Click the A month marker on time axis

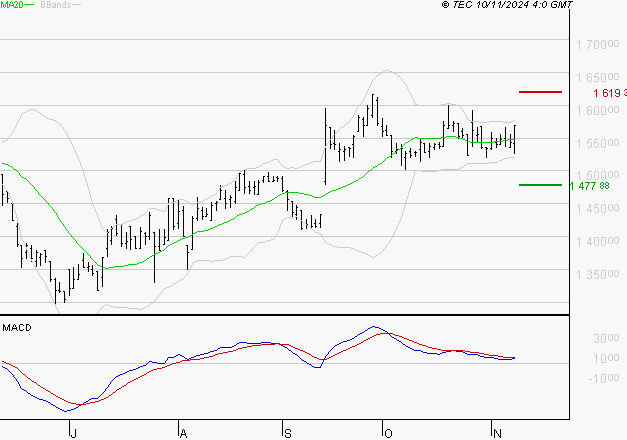click(x=183, y=433)
